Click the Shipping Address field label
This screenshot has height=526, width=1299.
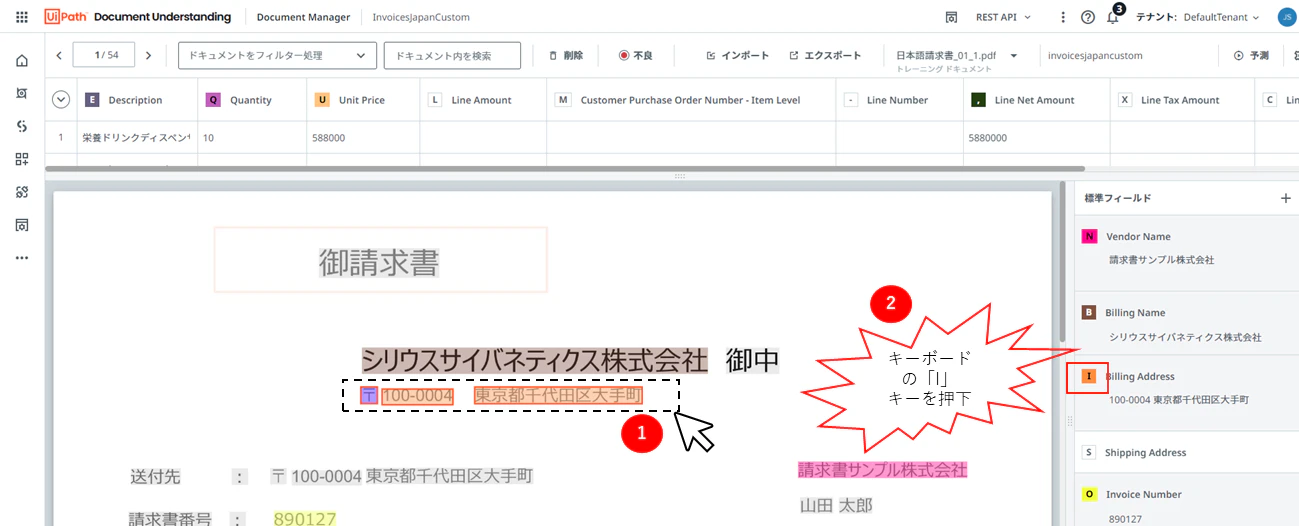(1145, 452)
